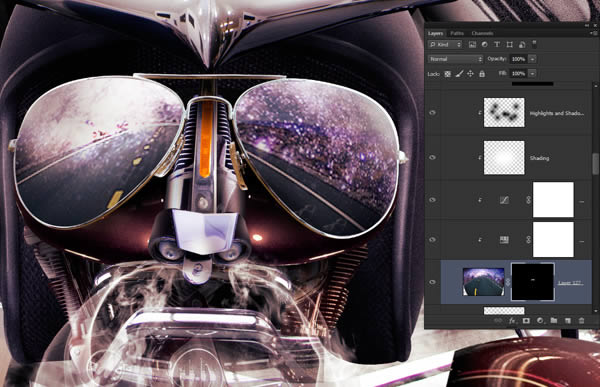Image resolution: width=600 pixels, height=387 pixels.
Task: Close the Layers panel window
Action: (x=595, y=26)
